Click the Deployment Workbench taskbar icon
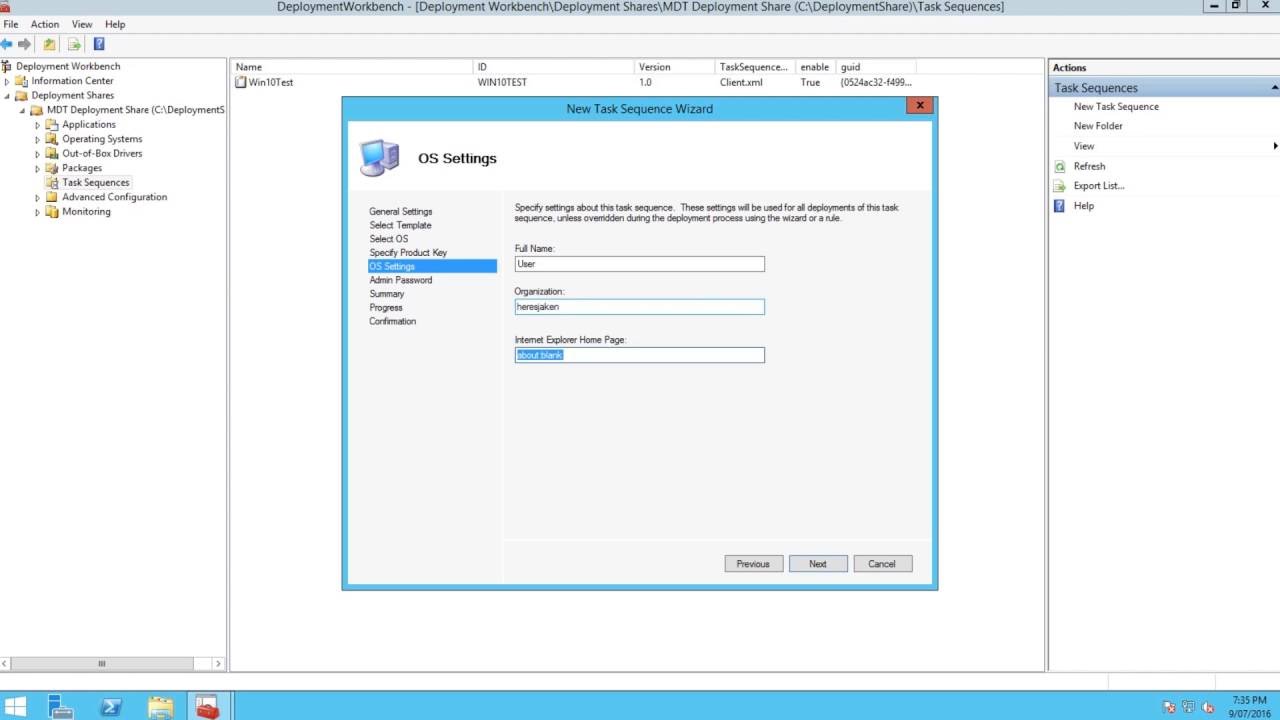The height and width of the screenshot is (720, 1280). point(207,708)
